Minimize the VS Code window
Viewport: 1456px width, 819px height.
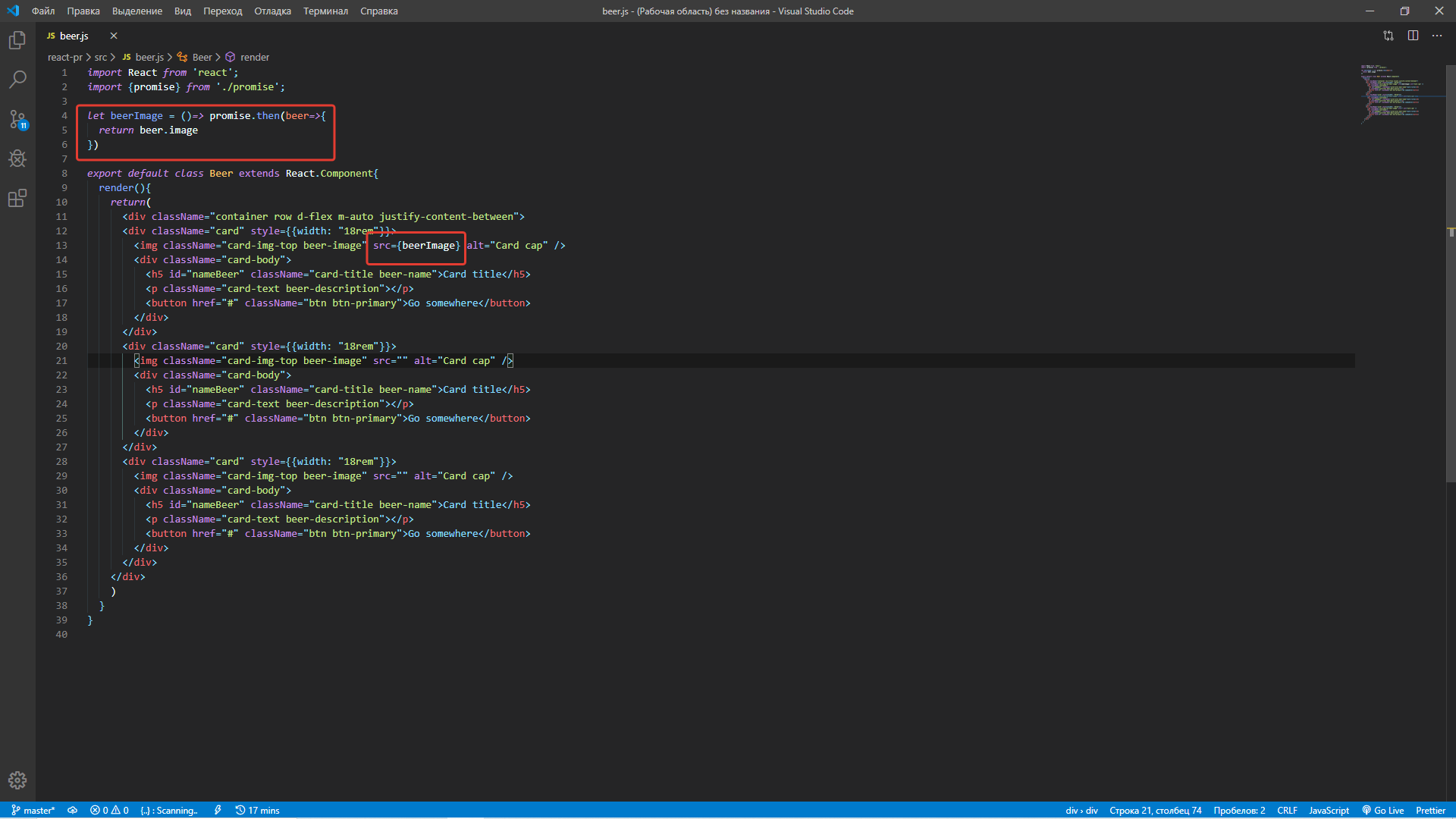click(1370, 11)
